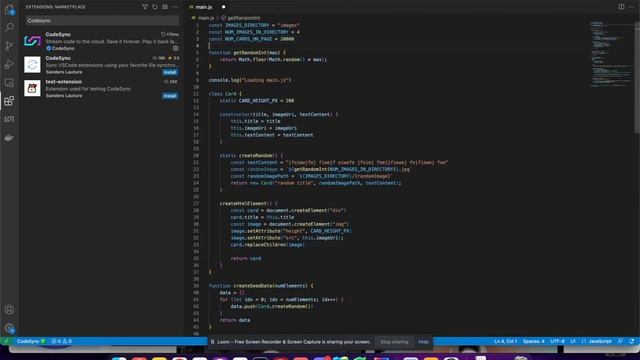Image resolution: width=640 pixels, height=360 pixels.
Task: Open the Search view in activity bar
Action: pyautogui.click(x=9, y=27)
